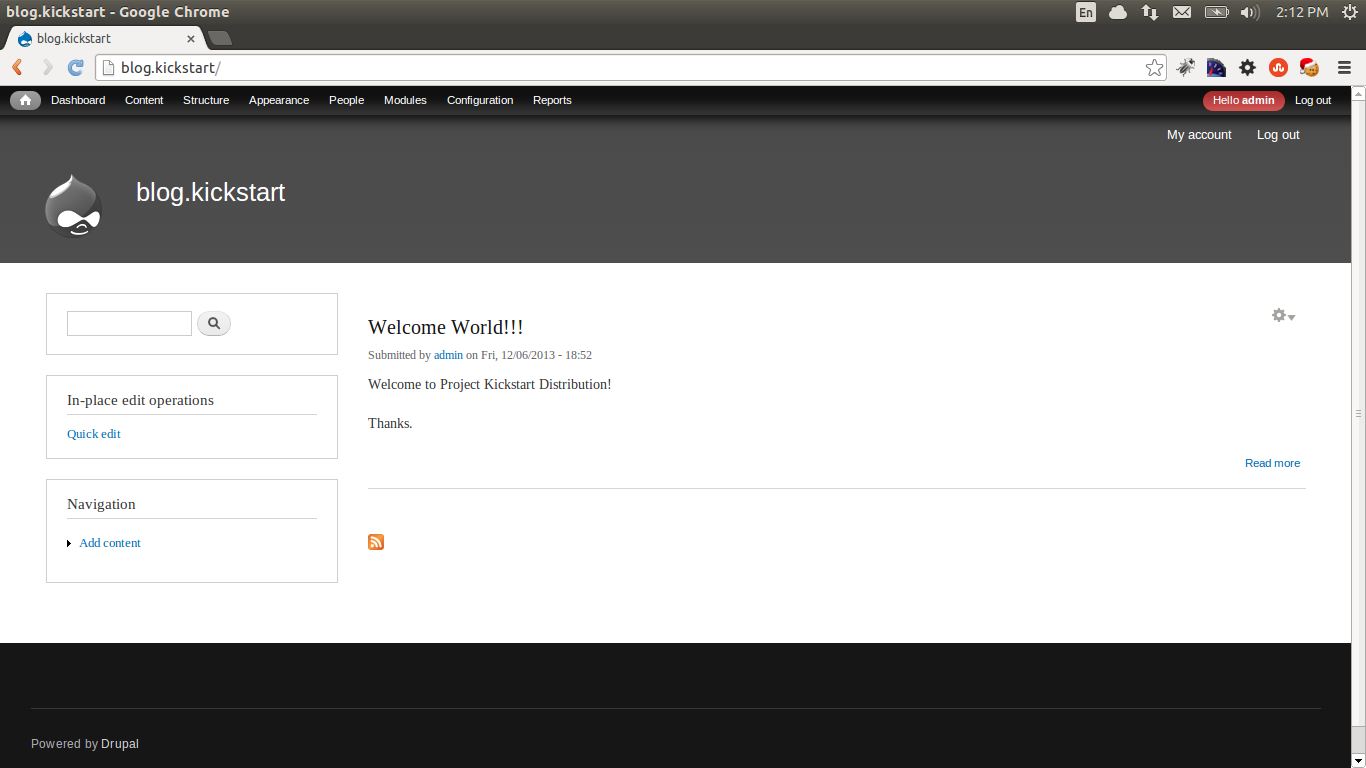The width and height of the screenshot is (1366, 768).
Task: Click the mail envelope icon in system tray
Action: tap(1181, 12)
